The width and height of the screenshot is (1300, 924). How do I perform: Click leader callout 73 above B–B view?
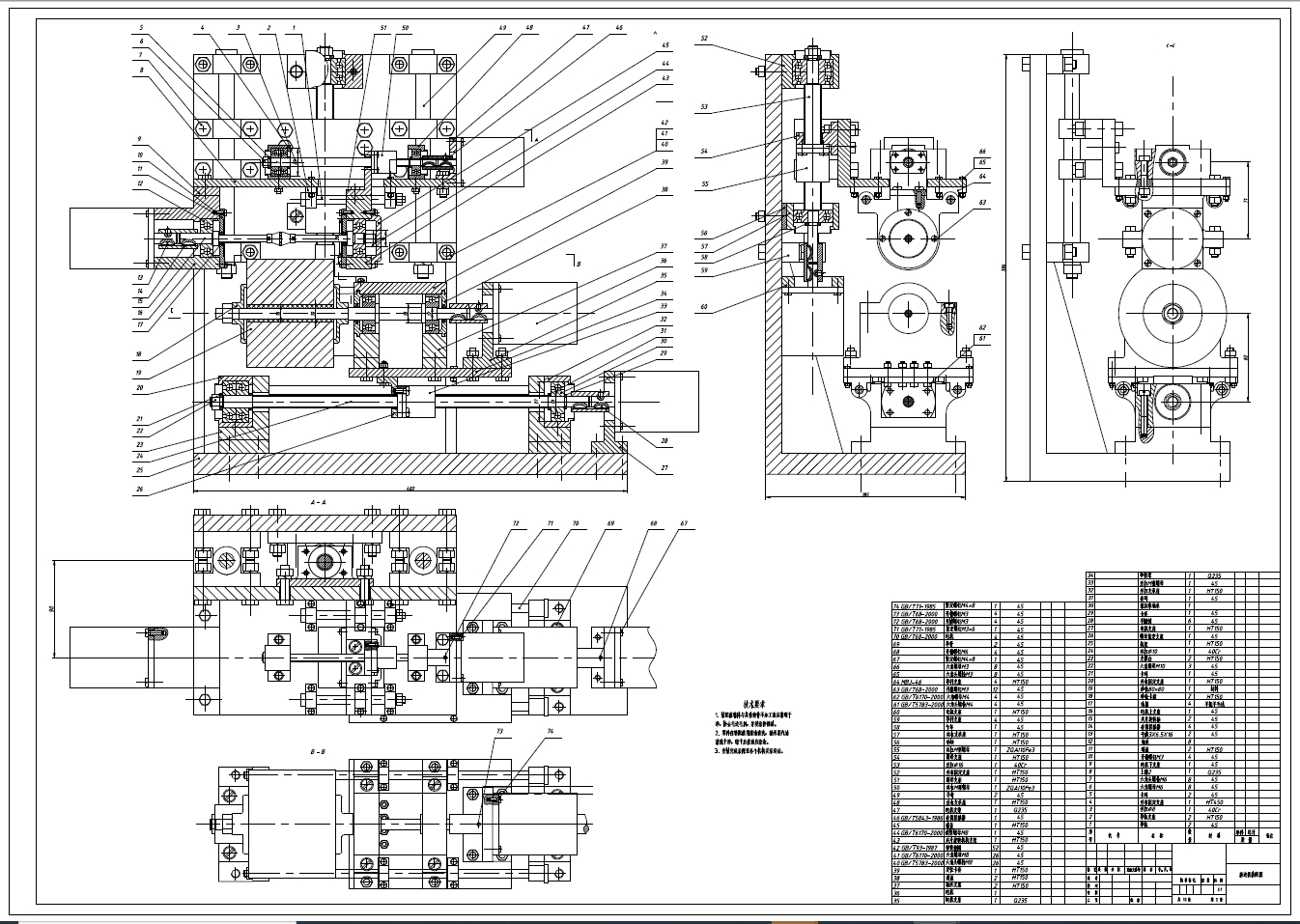tap(500, 732)
